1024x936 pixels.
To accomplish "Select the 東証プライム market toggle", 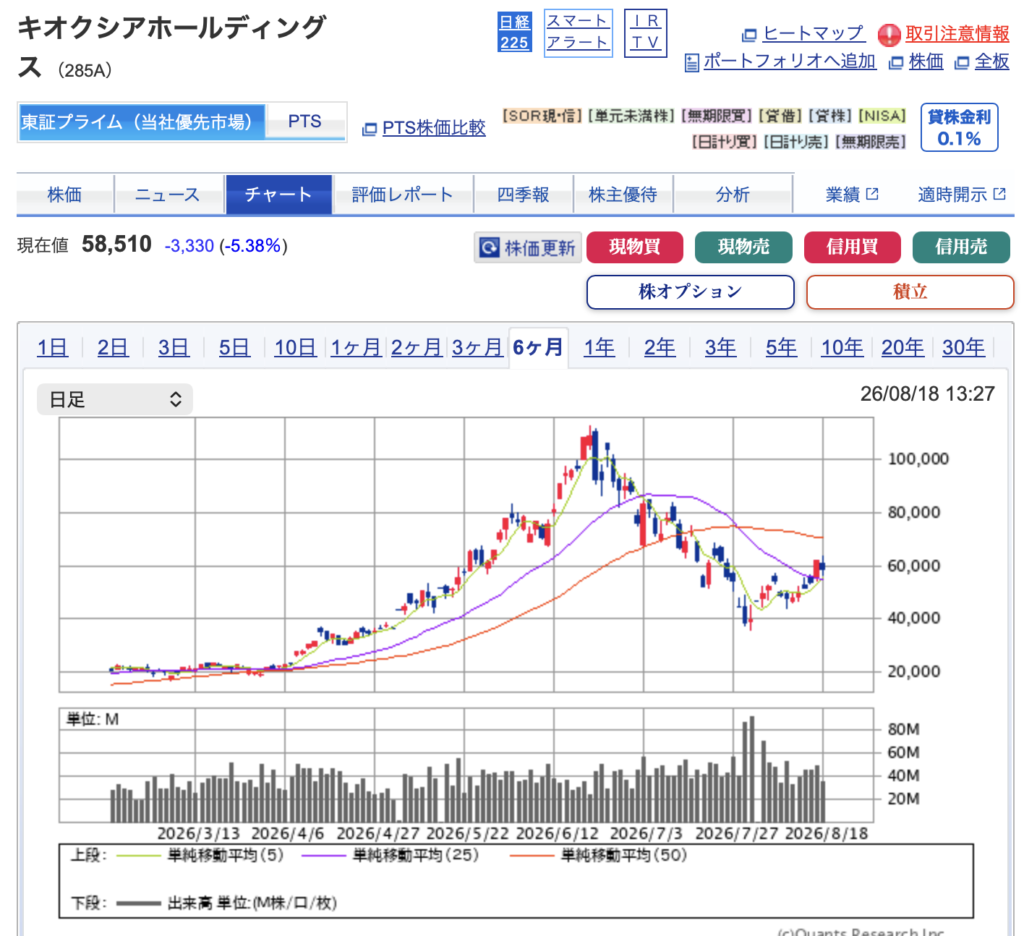I will [141, 122].
